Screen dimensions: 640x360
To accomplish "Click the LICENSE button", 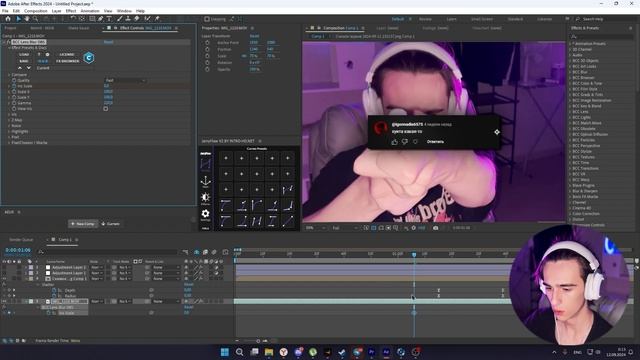I will (x=67, y=54).
